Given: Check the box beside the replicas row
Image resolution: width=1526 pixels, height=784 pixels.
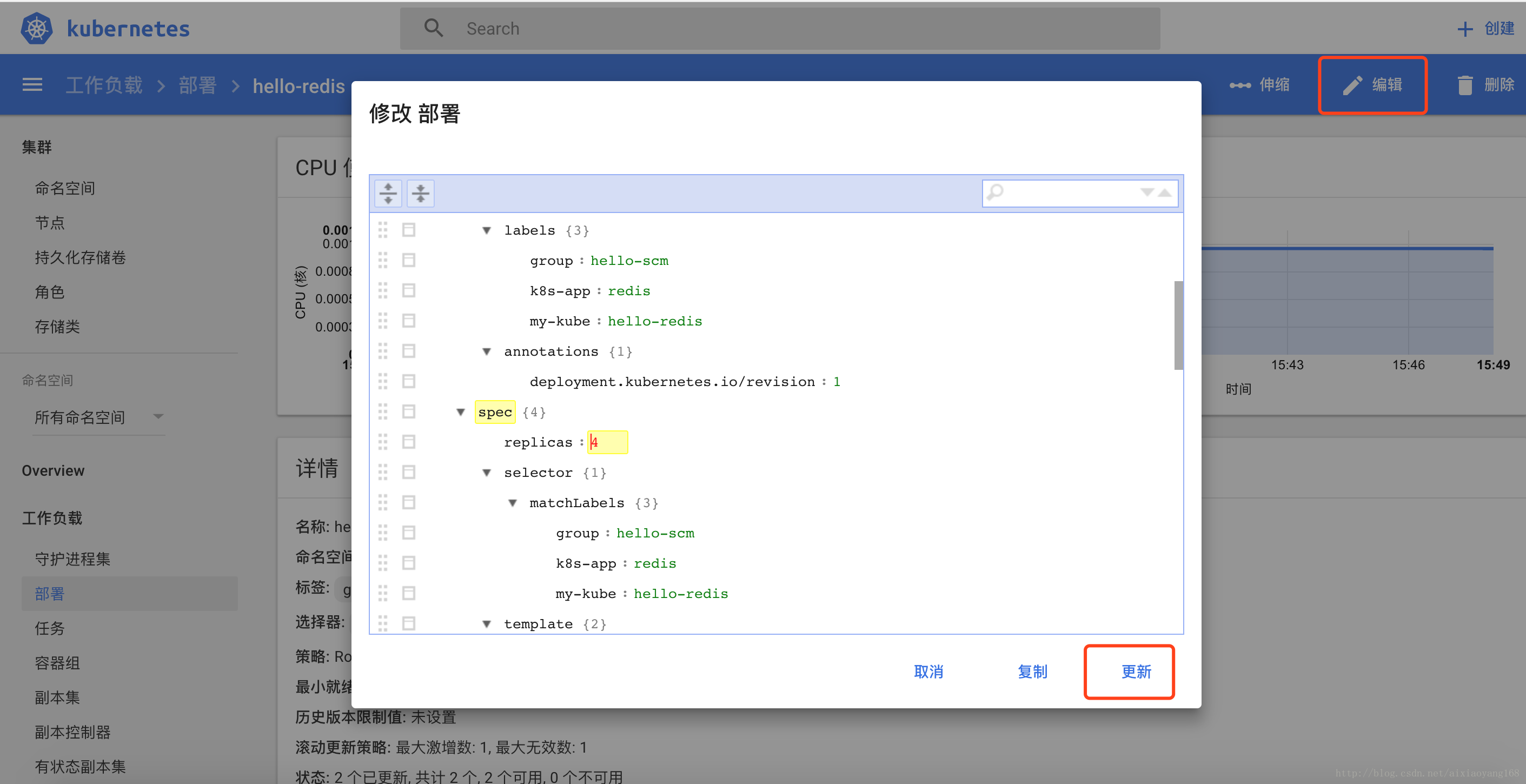Looking at the screenshot, I should [409, 441].
